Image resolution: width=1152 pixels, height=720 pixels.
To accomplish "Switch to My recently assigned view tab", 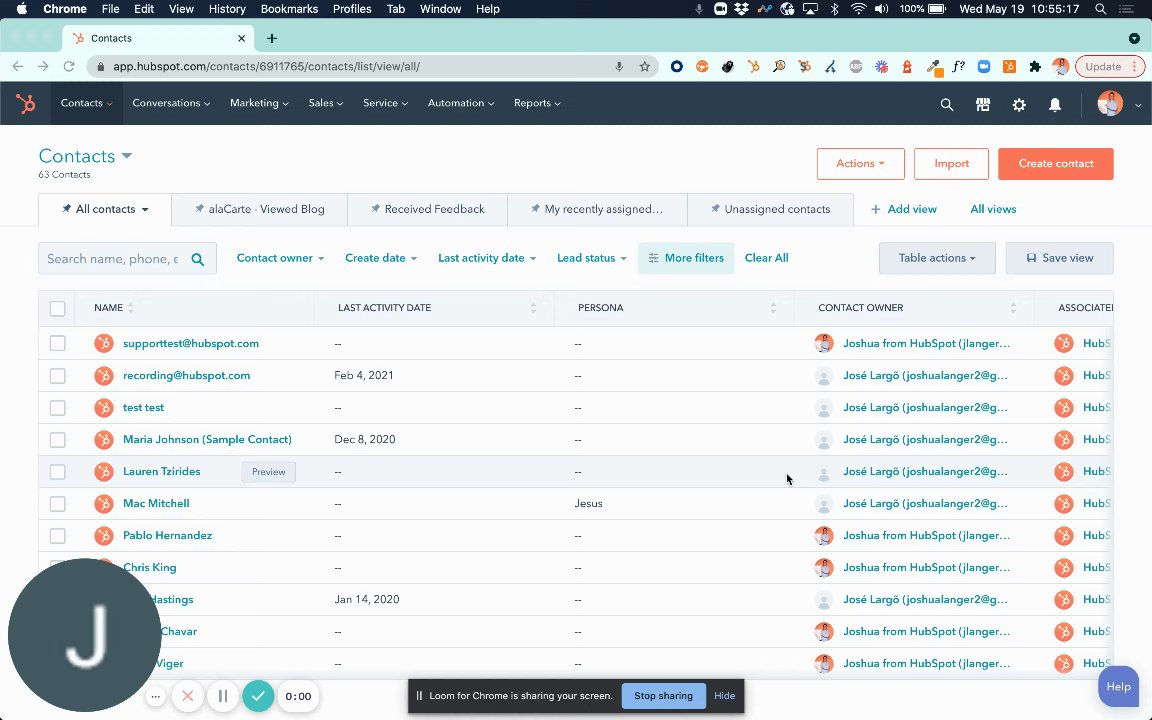I will 597,209.
